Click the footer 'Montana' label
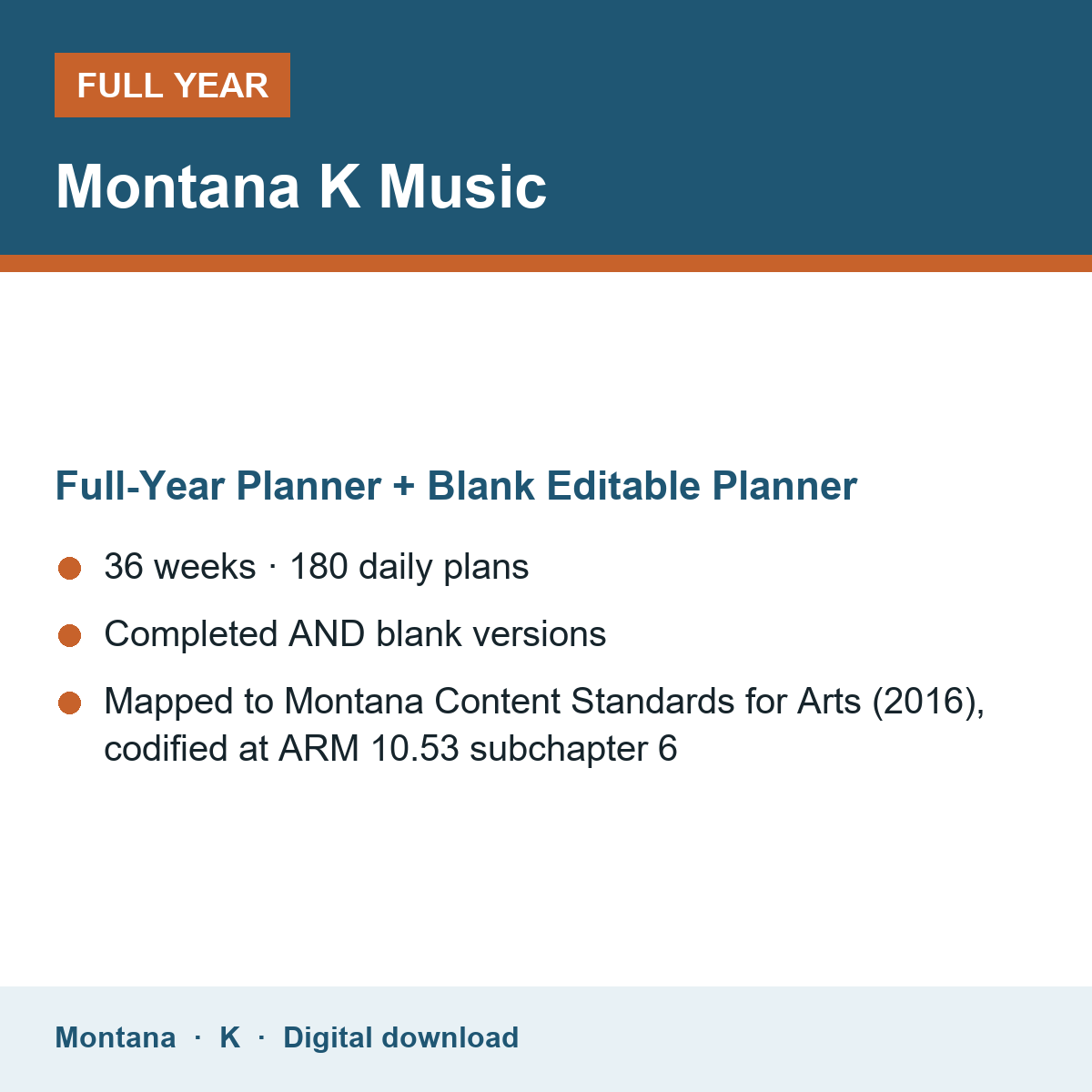 [116, 1037]
